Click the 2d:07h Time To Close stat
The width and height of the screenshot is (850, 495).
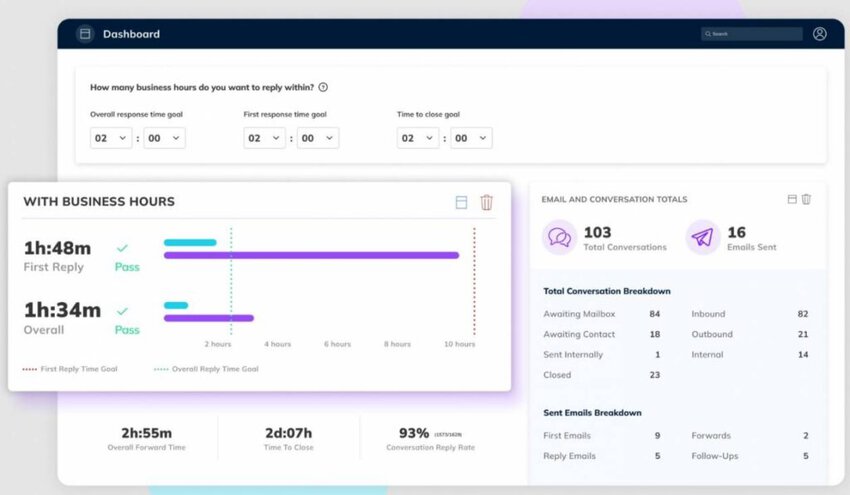288,439
